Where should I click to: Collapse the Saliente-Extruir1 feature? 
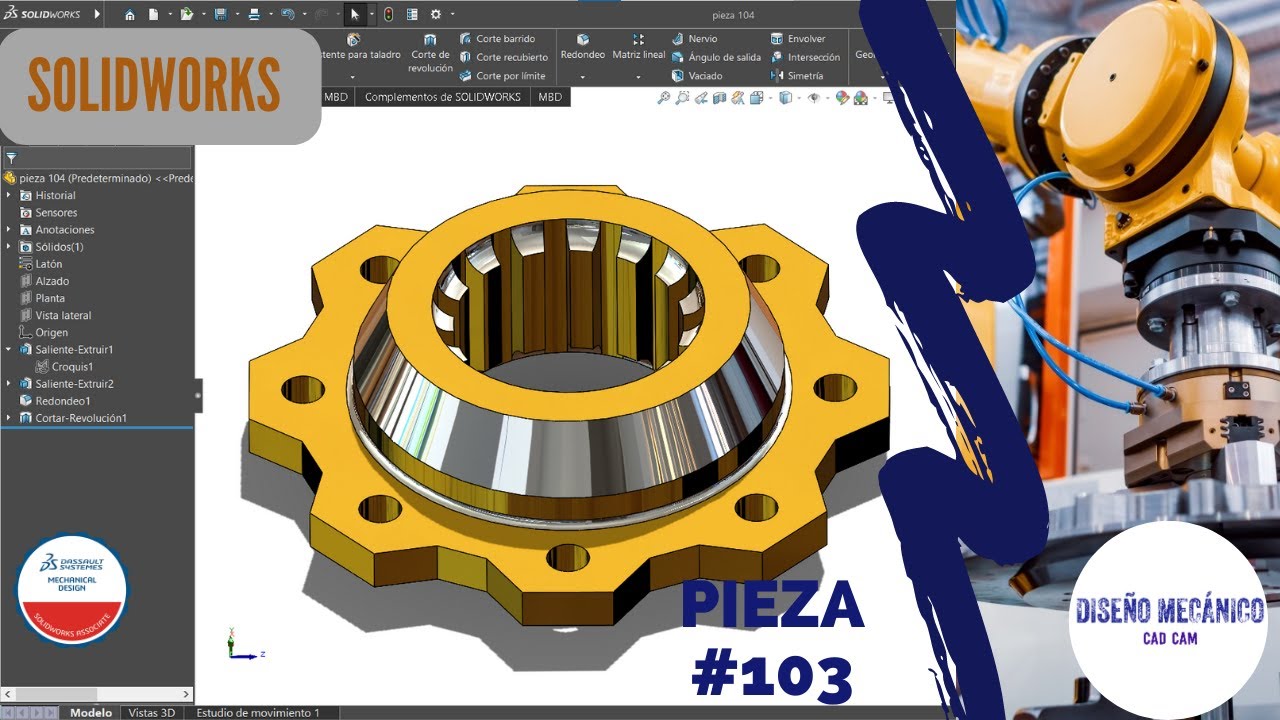9,349
